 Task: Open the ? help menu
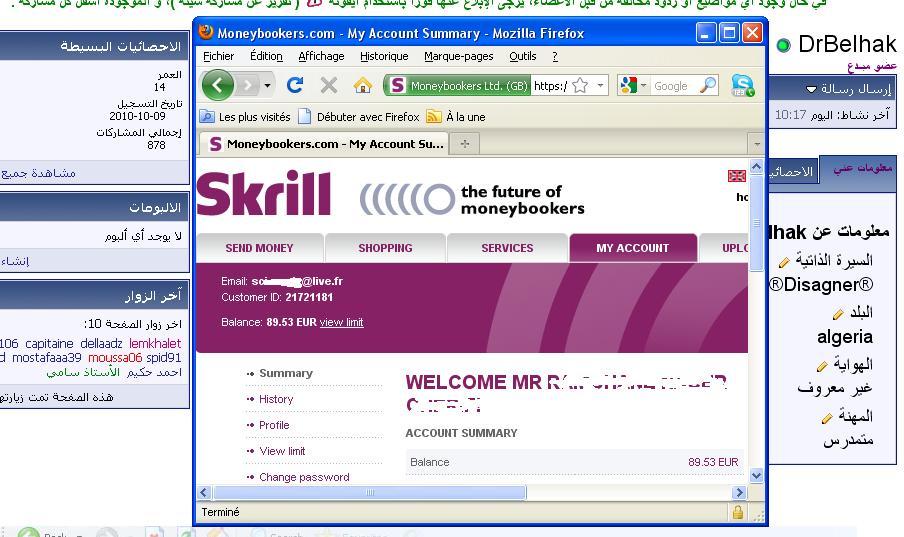click(555, 56)
